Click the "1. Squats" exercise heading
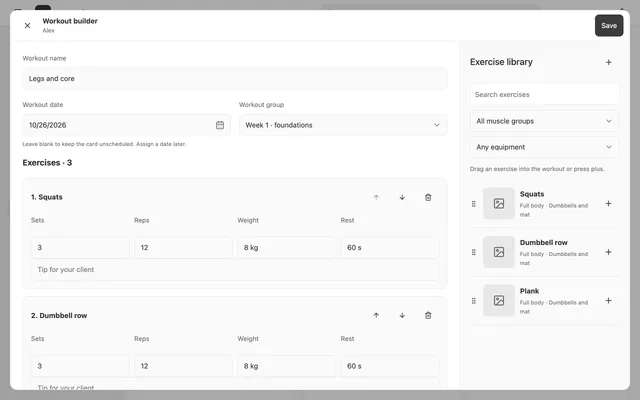Viewport: 640px width, 400px height. pos(47,197)
